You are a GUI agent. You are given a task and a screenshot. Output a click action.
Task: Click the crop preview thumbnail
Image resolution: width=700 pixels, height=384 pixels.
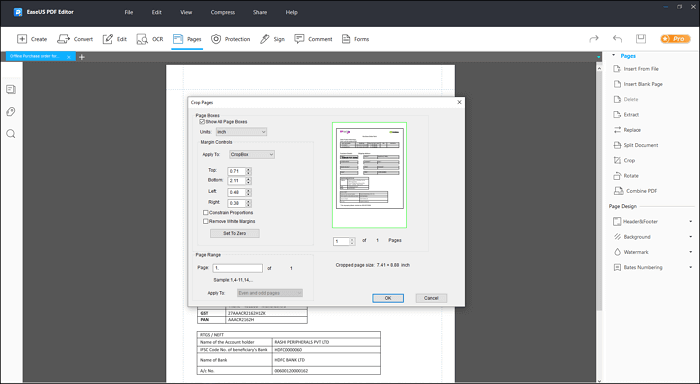[x=370, y=175]
